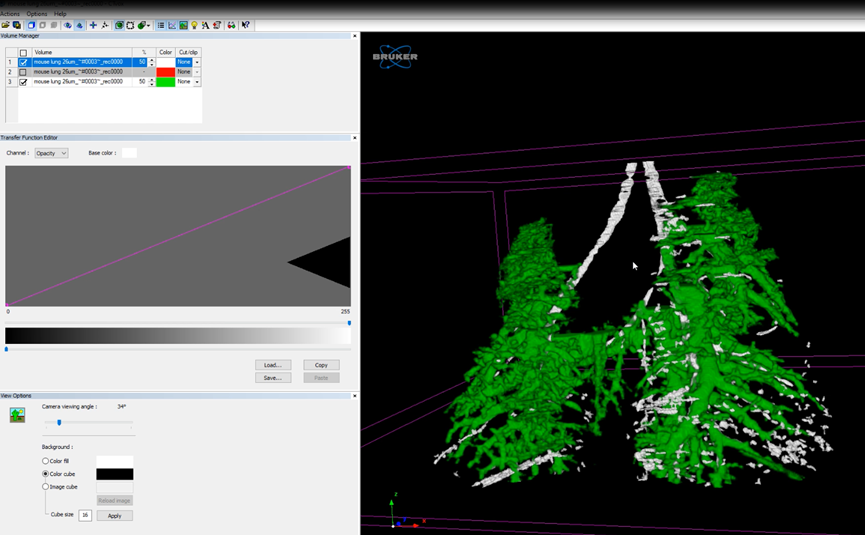Click the green cylinder clipping shape icon
The width and height of the screenshot is (865, 535).
coord(141,25)
